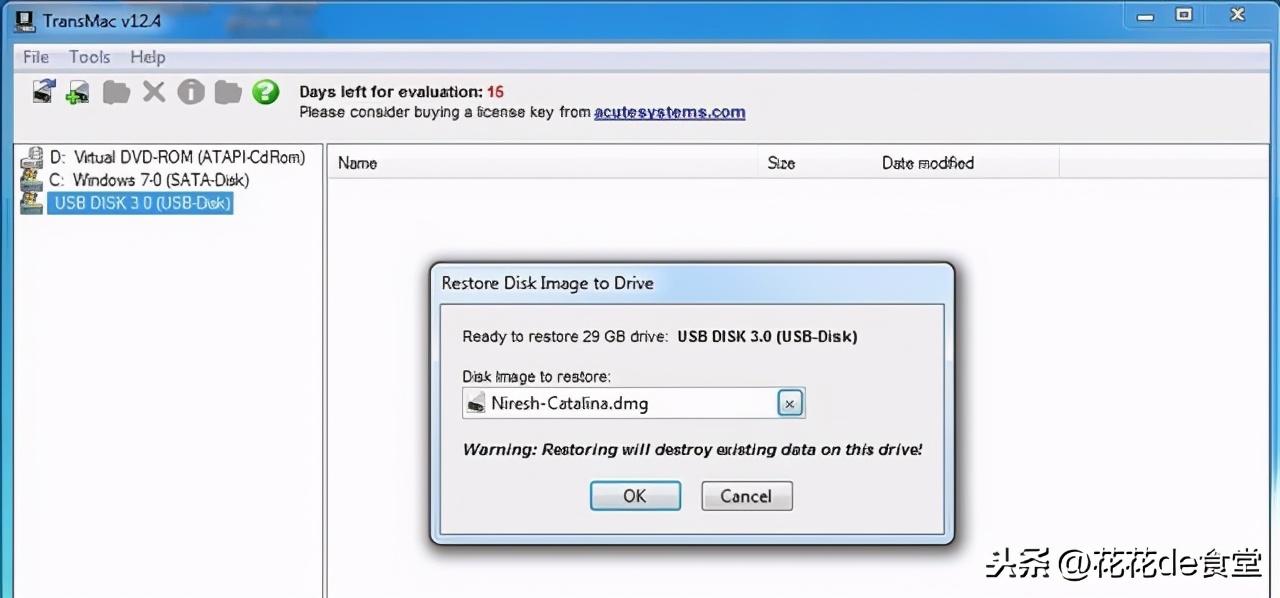1280x598 pixels.
Task: Open the Help menu
Action: pos(148,57)
